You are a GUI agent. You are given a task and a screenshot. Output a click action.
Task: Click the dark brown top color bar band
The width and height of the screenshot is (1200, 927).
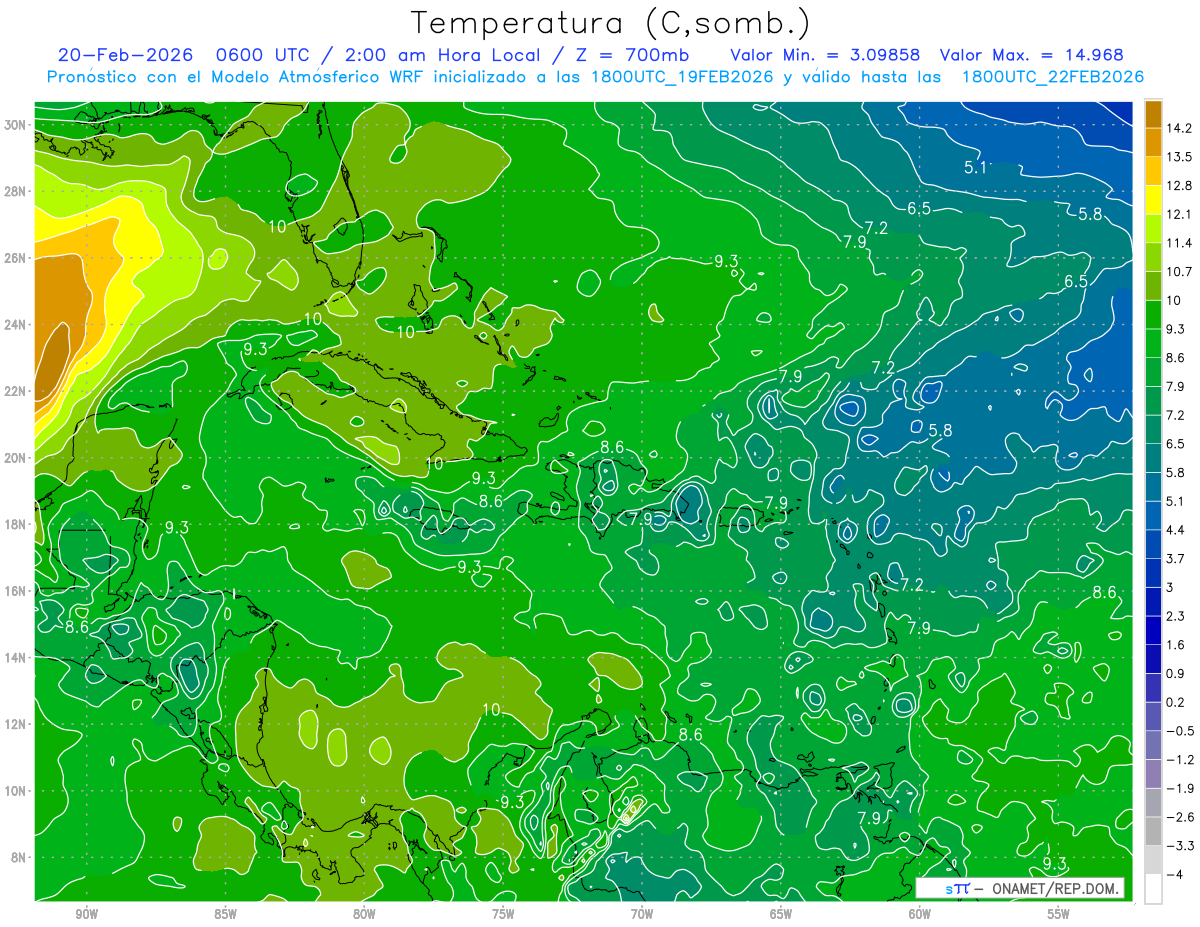pyautogui.click(x=1153, y=113)
